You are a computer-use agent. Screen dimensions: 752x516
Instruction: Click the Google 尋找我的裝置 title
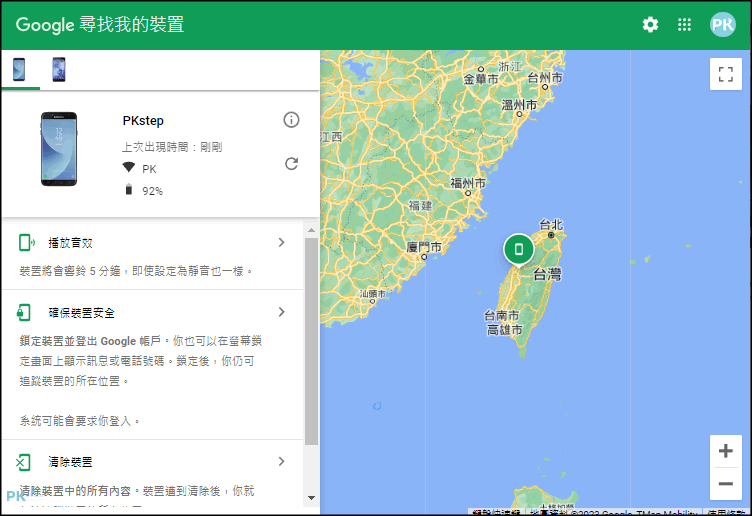[x=100, y=24]
